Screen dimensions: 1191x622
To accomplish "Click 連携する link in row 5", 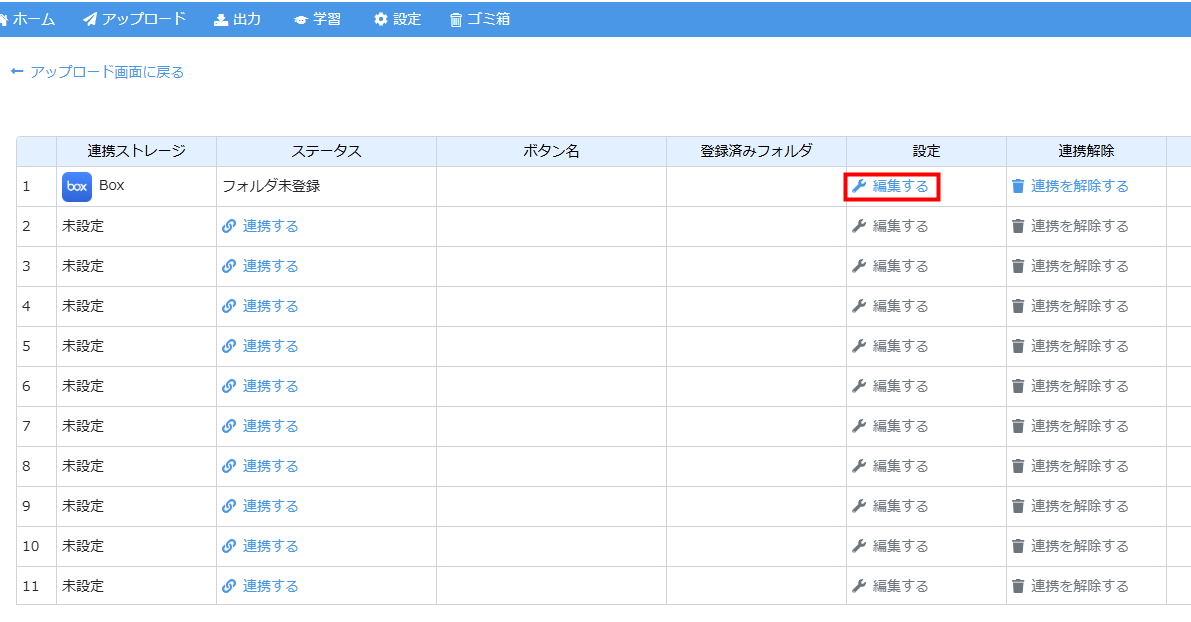I will 270,346.
